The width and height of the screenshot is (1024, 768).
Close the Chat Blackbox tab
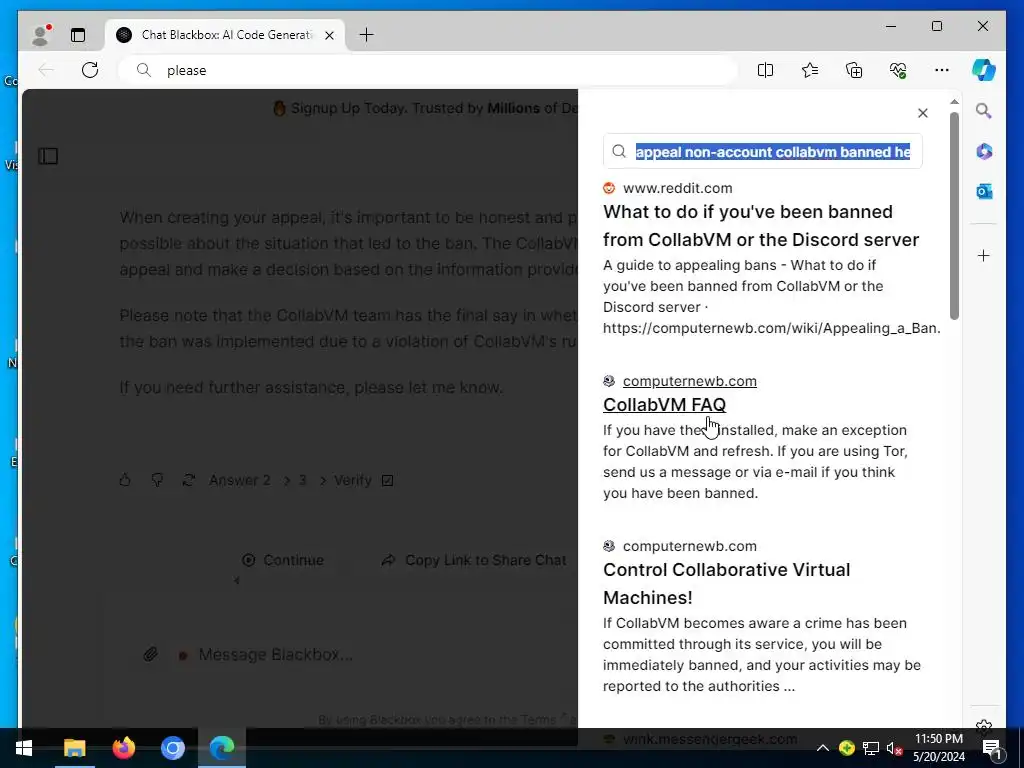[x=330, y=35]
